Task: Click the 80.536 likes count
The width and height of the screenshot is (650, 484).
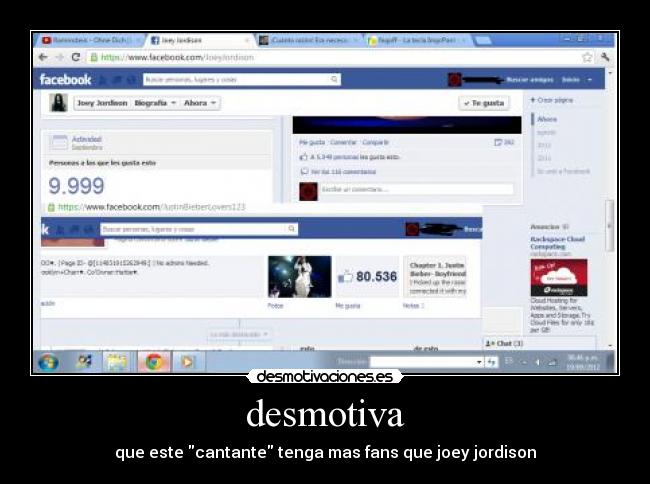Action: (x=376, y=277)
